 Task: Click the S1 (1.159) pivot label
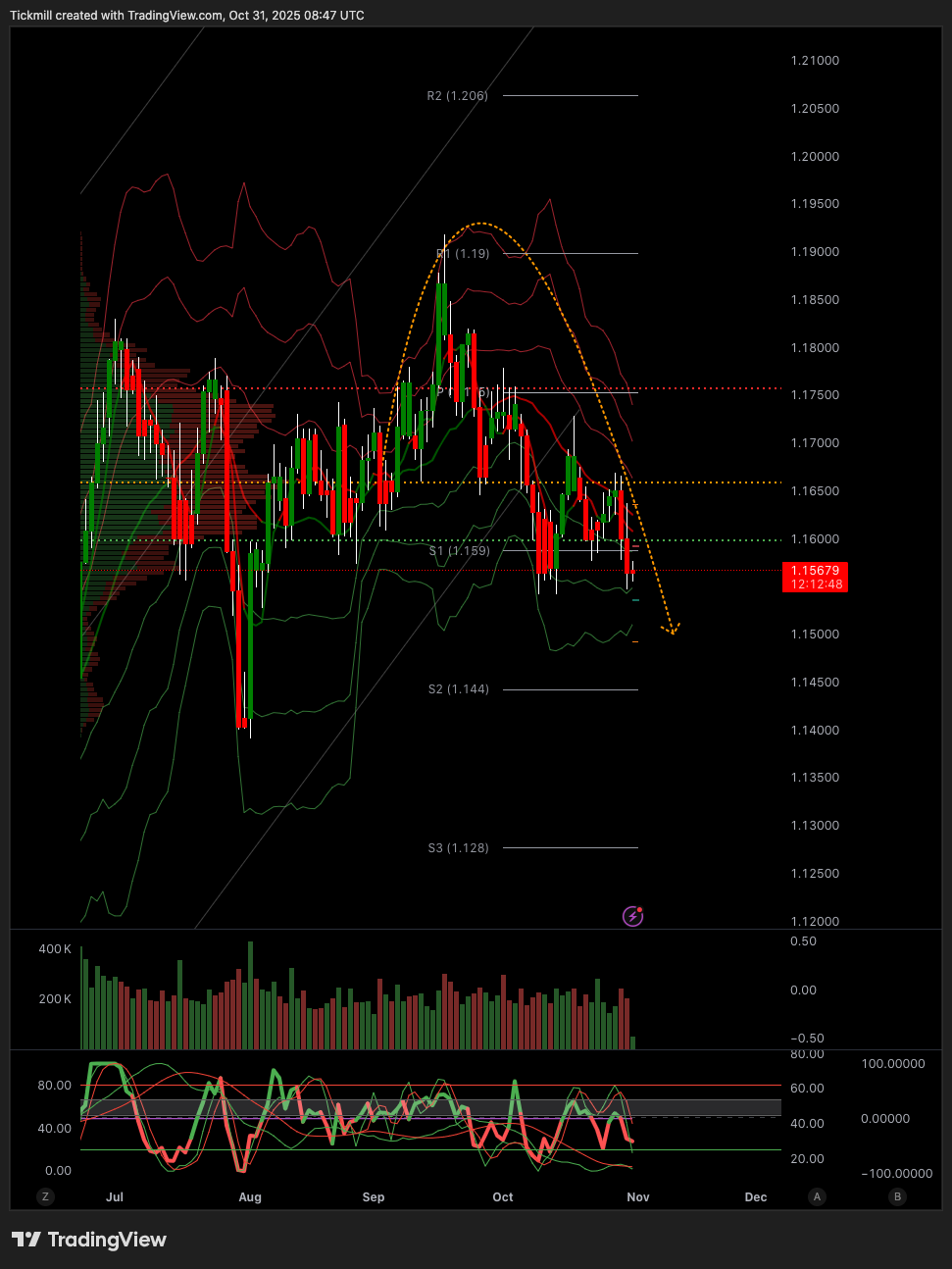click(459, 551)
